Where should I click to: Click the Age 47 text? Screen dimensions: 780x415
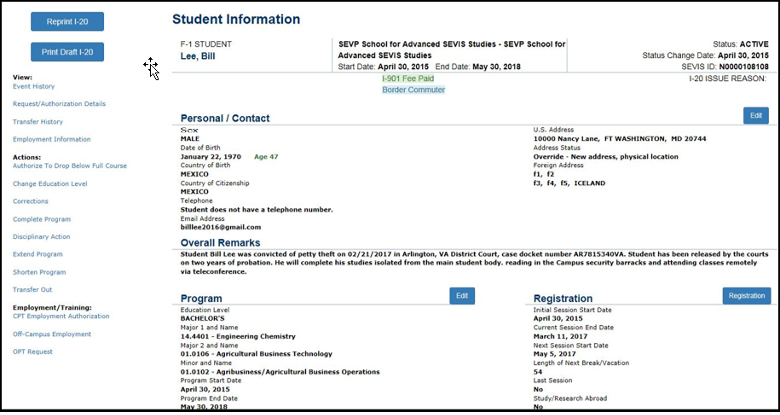tap(266, 157)
